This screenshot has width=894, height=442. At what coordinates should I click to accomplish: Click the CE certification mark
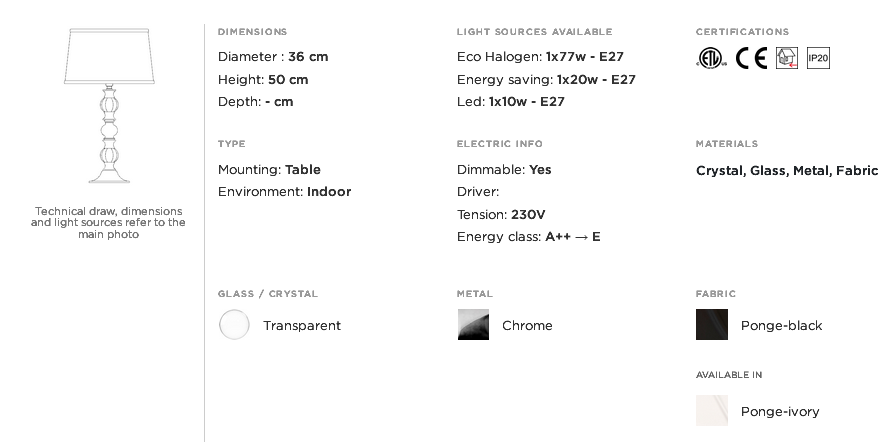[751, 58]
